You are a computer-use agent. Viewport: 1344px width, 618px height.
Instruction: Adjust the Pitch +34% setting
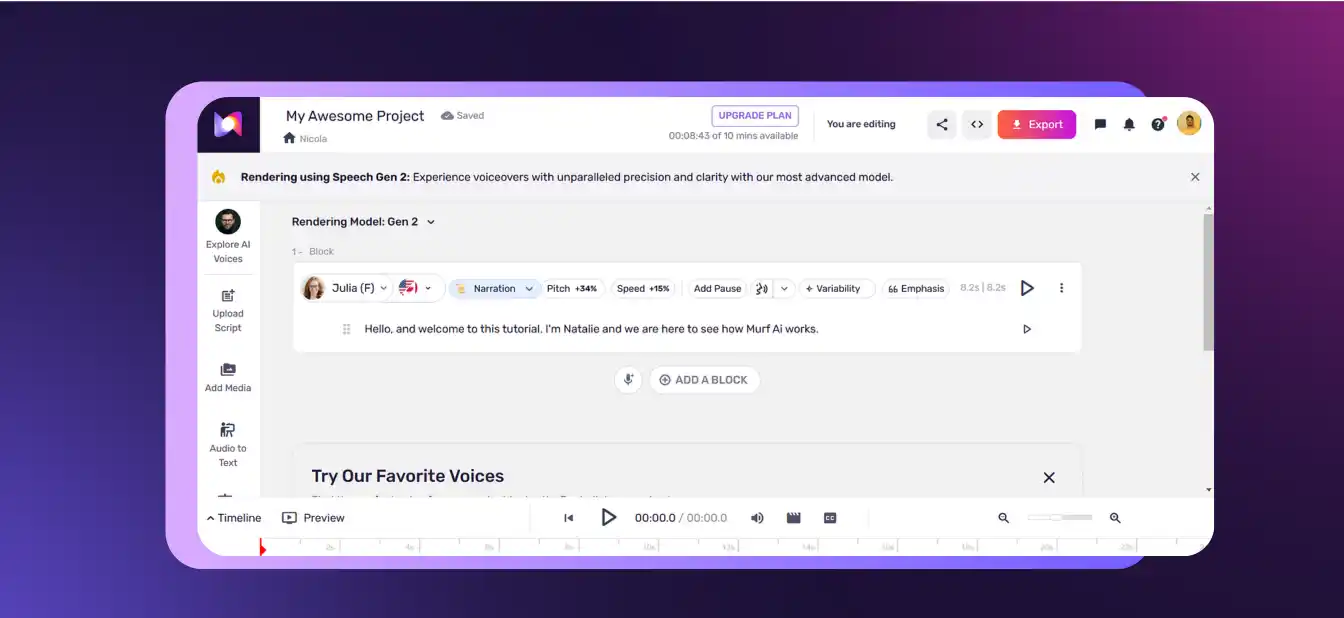572,289
